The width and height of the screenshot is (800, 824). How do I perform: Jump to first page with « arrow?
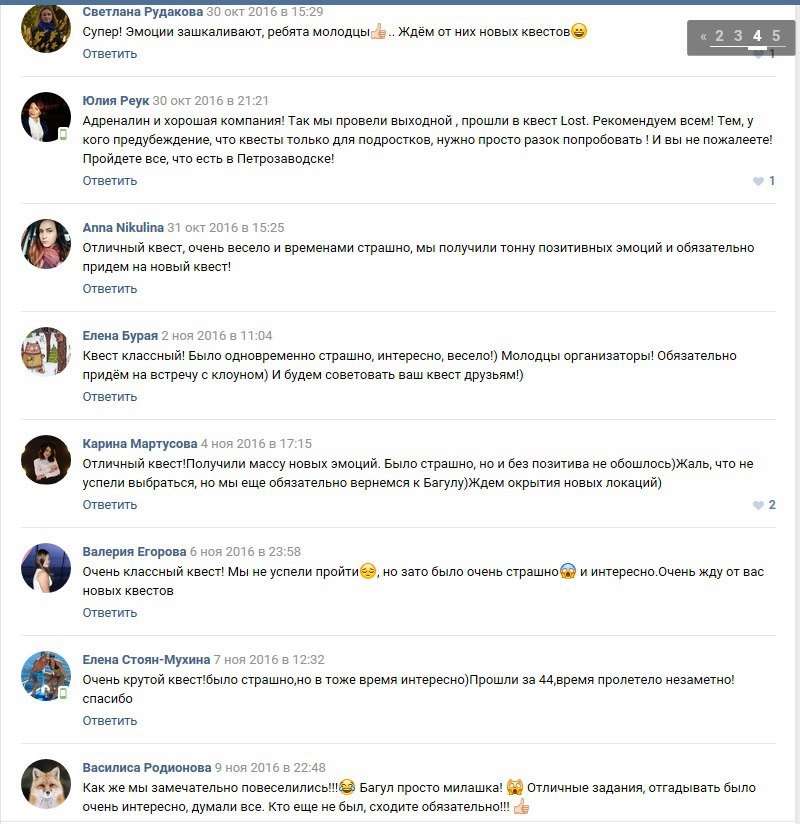pyautogui.click(x=703, y=36)
